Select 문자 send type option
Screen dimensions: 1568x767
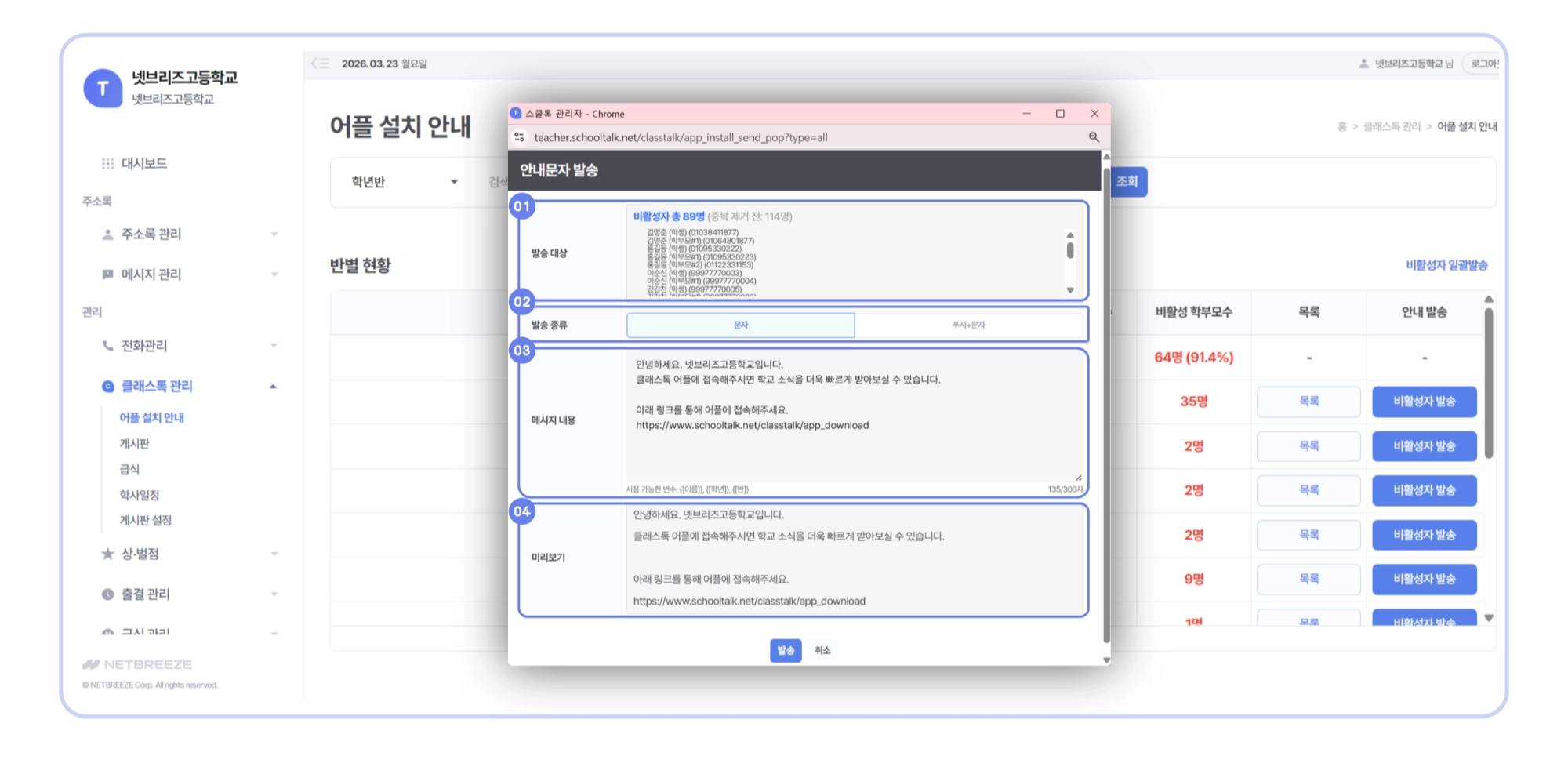tap(741, 325)
